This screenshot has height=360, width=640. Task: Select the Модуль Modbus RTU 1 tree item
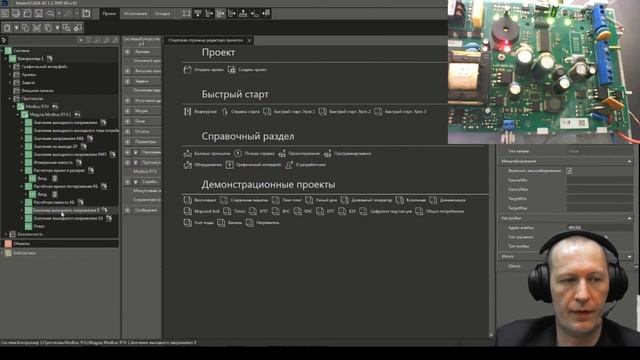(x=50, y=115)
